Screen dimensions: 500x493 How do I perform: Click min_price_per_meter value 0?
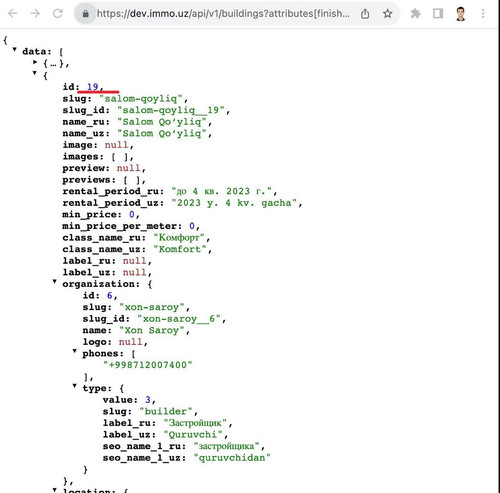(192, 226)
